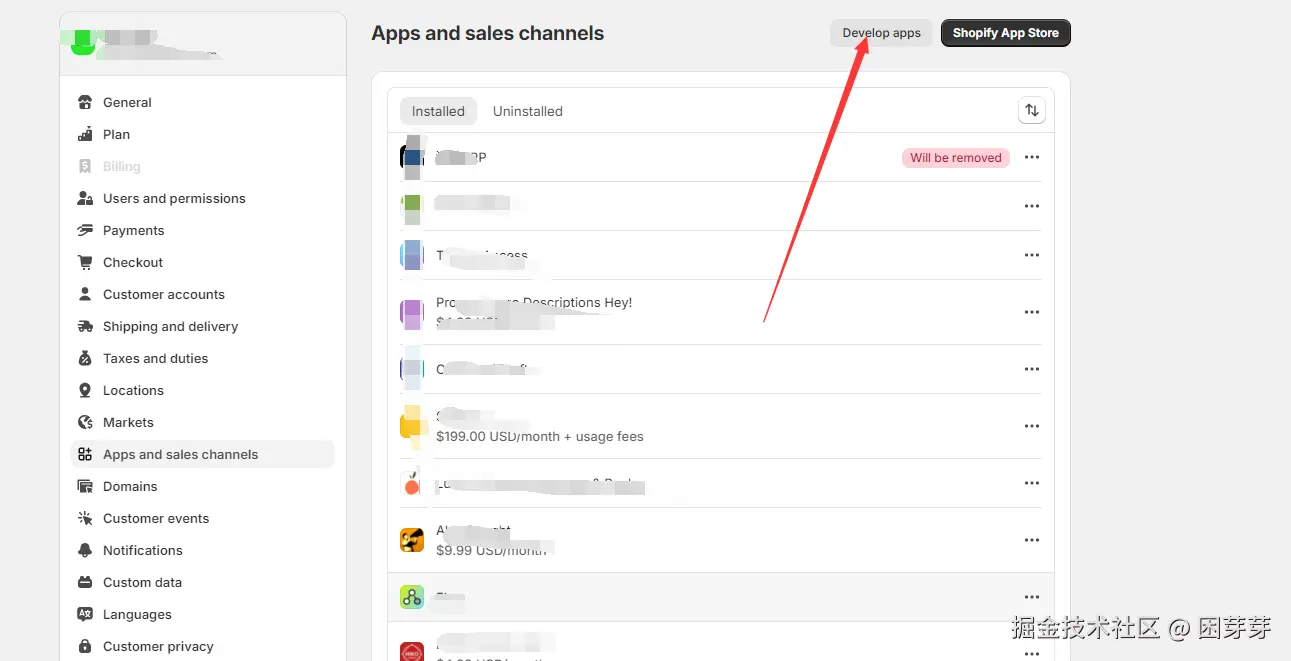The width and height of the screenshot is (1291, 661).
Task: Click the store name header card
Action: [x=203, y=44]
